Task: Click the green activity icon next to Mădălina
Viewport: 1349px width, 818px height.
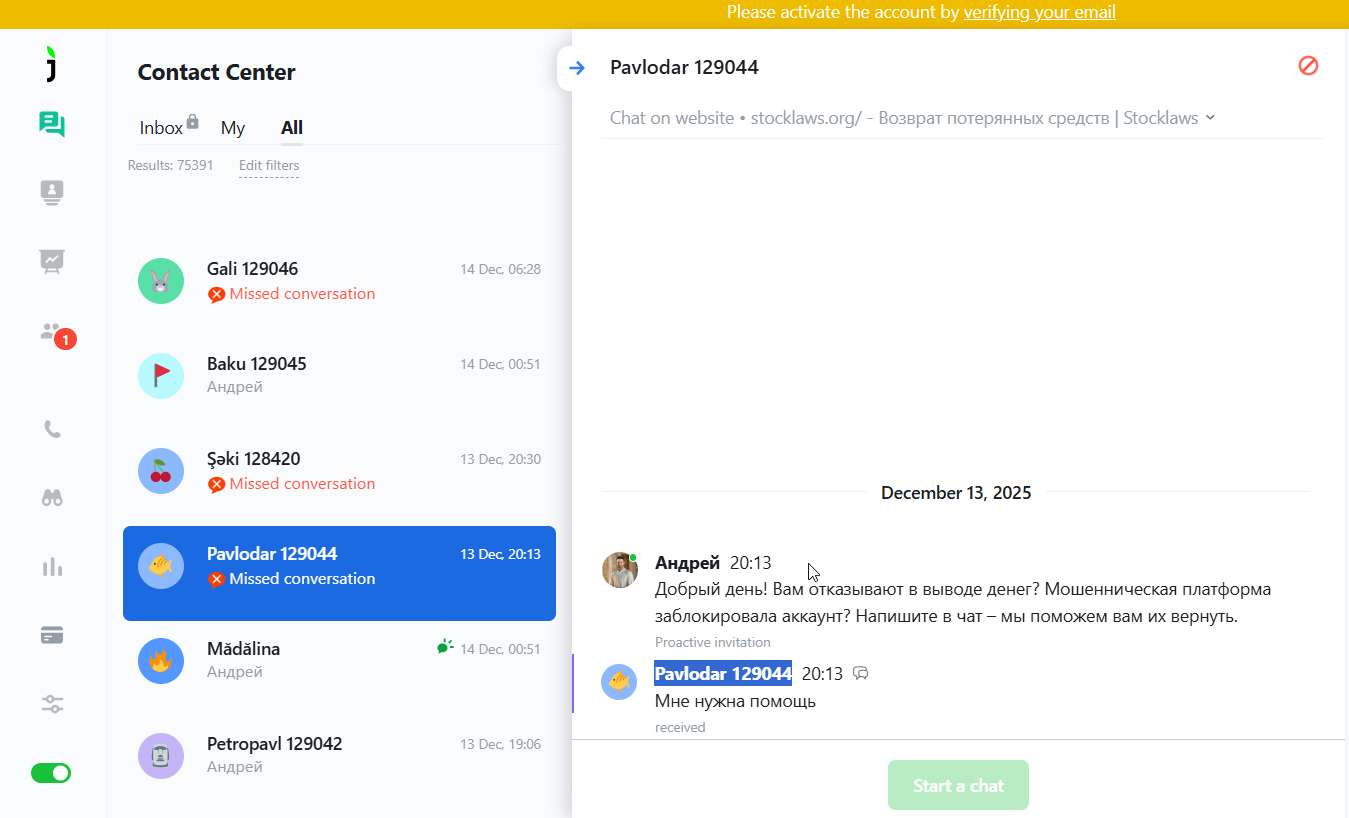Action: tap(446, 647)
